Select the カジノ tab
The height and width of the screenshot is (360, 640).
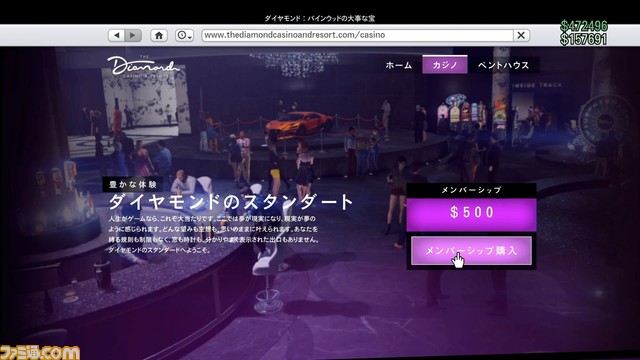pos(445,64)
